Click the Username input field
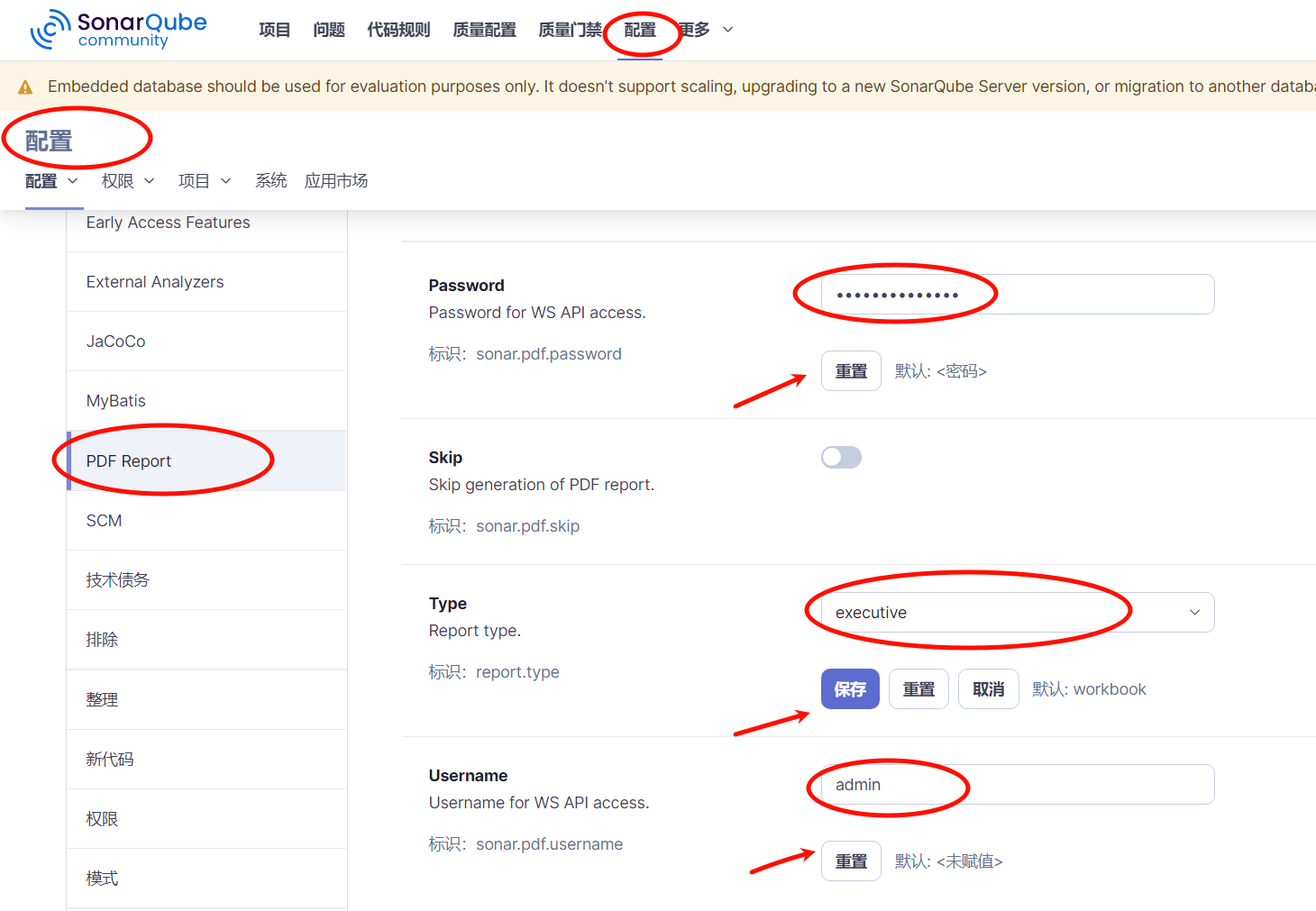 coord(1018,785)
